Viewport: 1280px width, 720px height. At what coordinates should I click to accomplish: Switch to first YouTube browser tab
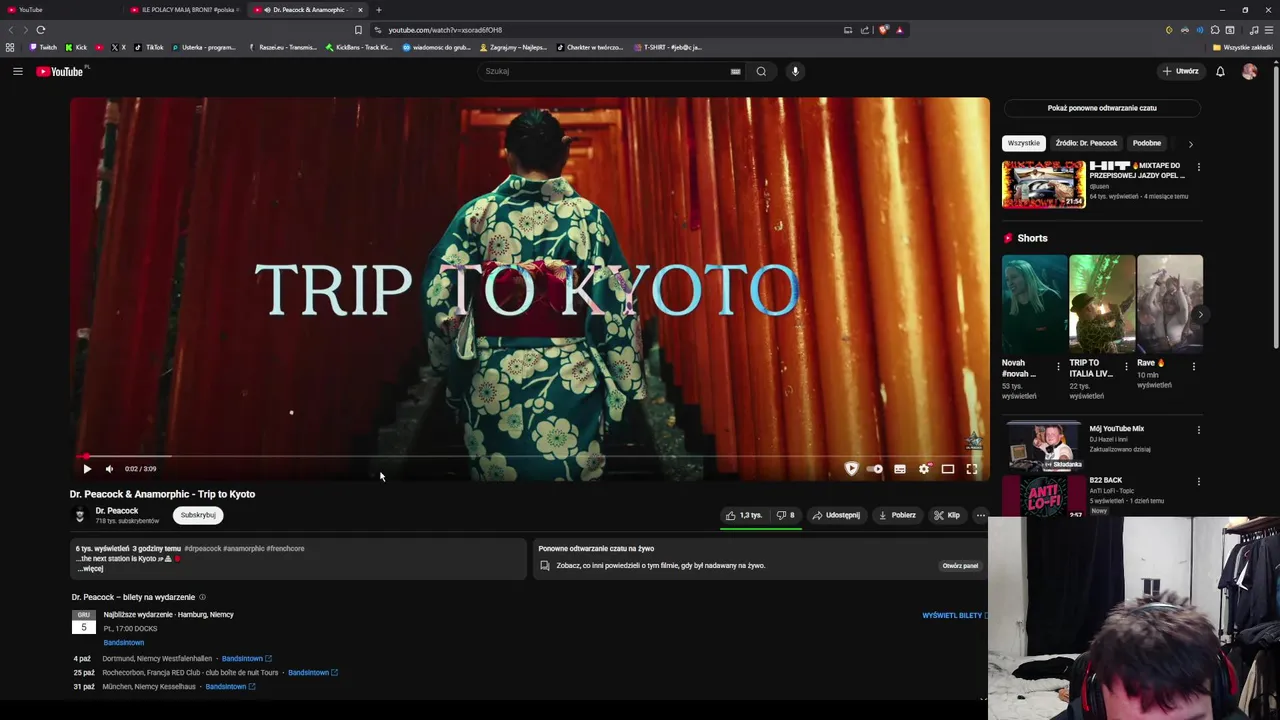[x=60, y=10]
